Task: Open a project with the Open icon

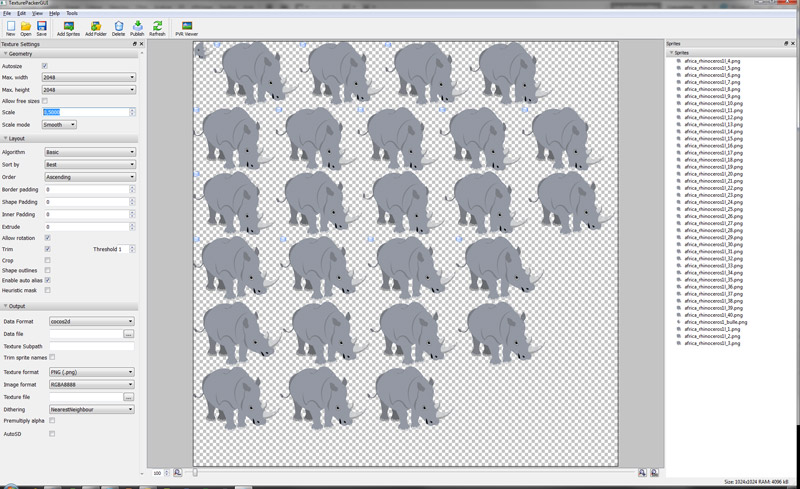Action: click(x=26, y=28)
